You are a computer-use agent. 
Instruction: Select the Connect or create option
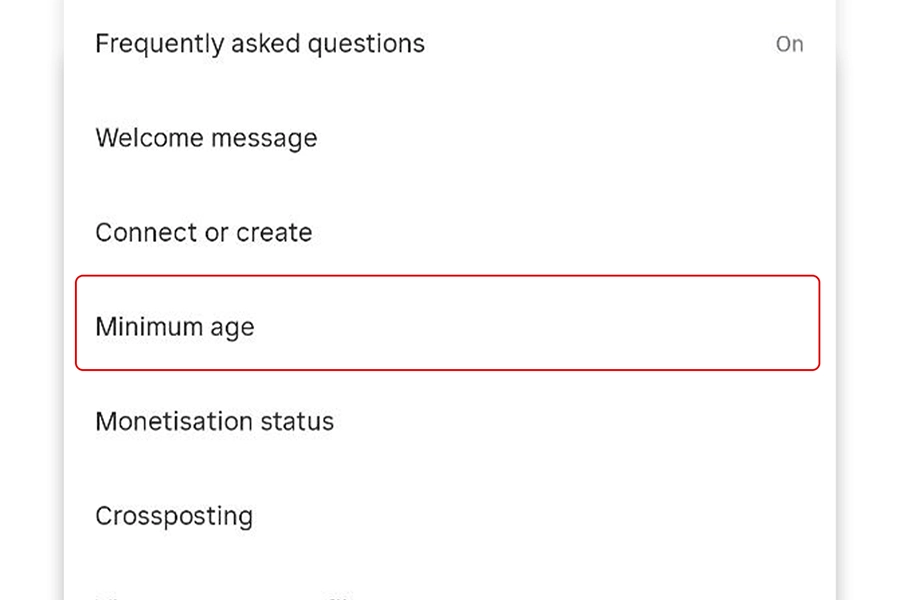click(204, 232)
